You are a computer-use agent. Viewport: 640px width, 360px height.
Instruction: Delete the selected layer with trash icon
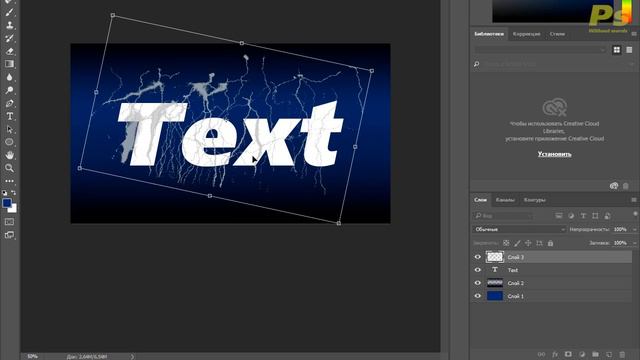[x=622, y=354]
